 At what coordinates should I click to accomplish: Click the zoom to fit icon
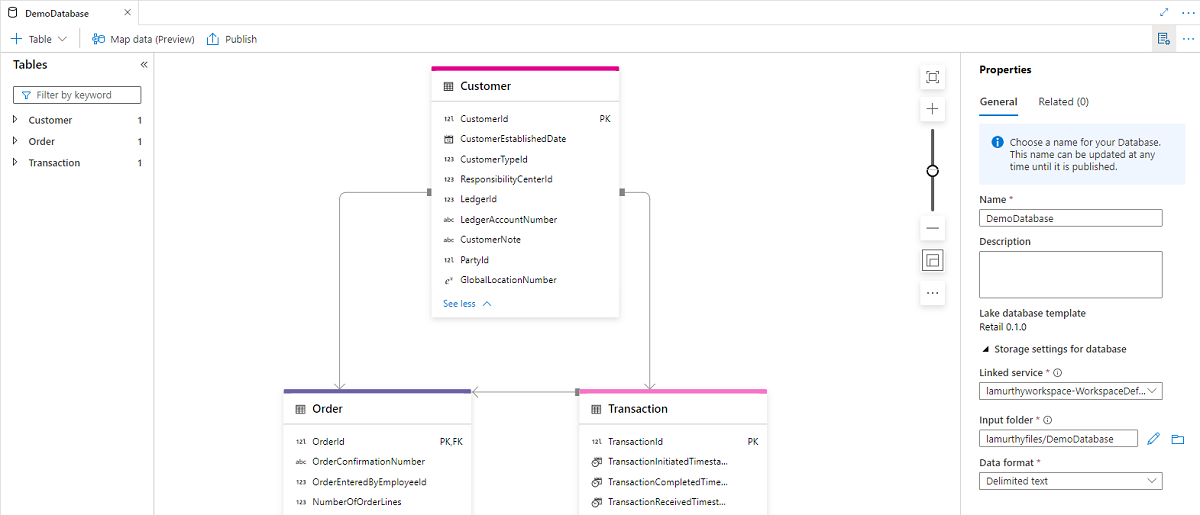click(933, 77)
